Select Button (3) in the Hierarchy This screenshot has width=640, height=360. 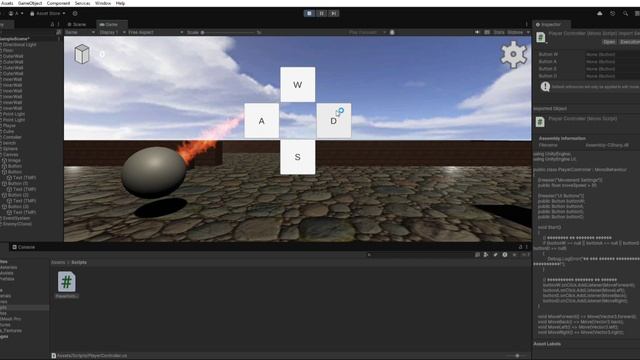(x=17, y=207)
